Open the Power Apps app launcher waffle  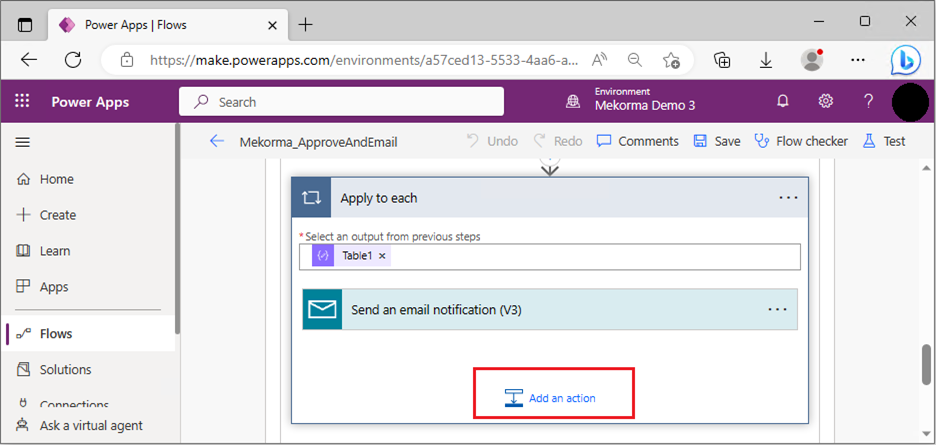22,101
